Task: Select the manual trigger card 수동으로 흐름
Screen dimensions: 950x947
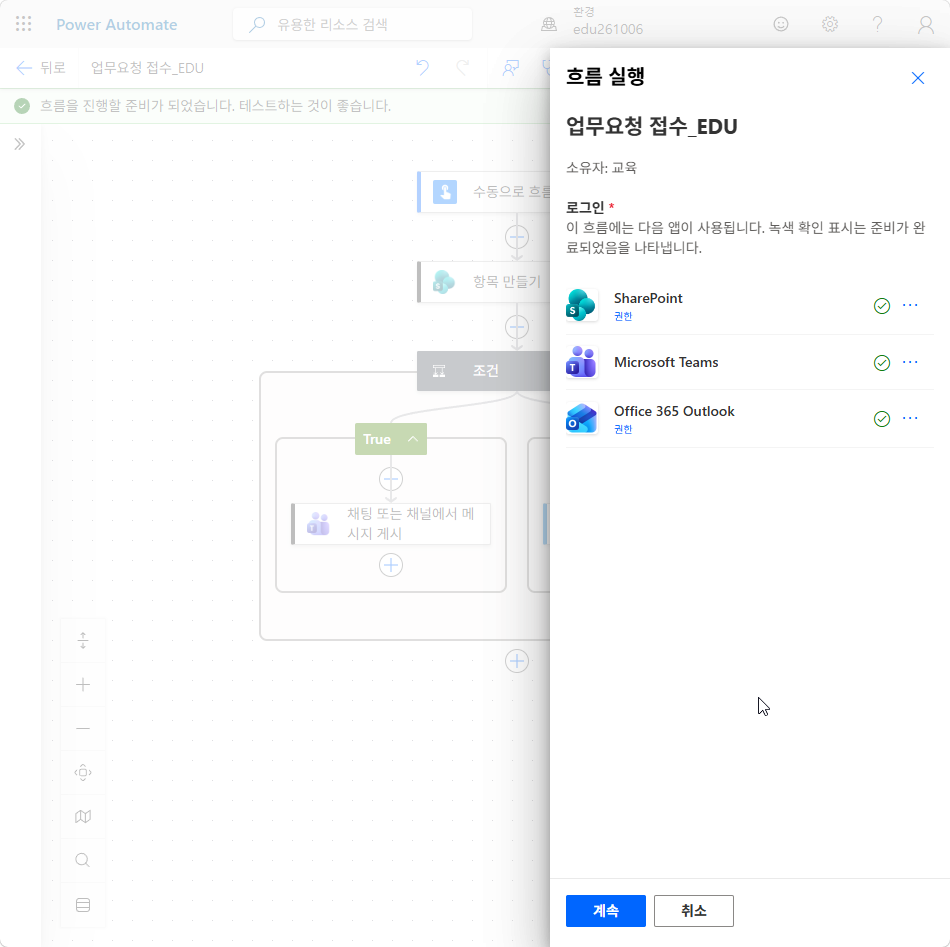Action: coord(483,192)
